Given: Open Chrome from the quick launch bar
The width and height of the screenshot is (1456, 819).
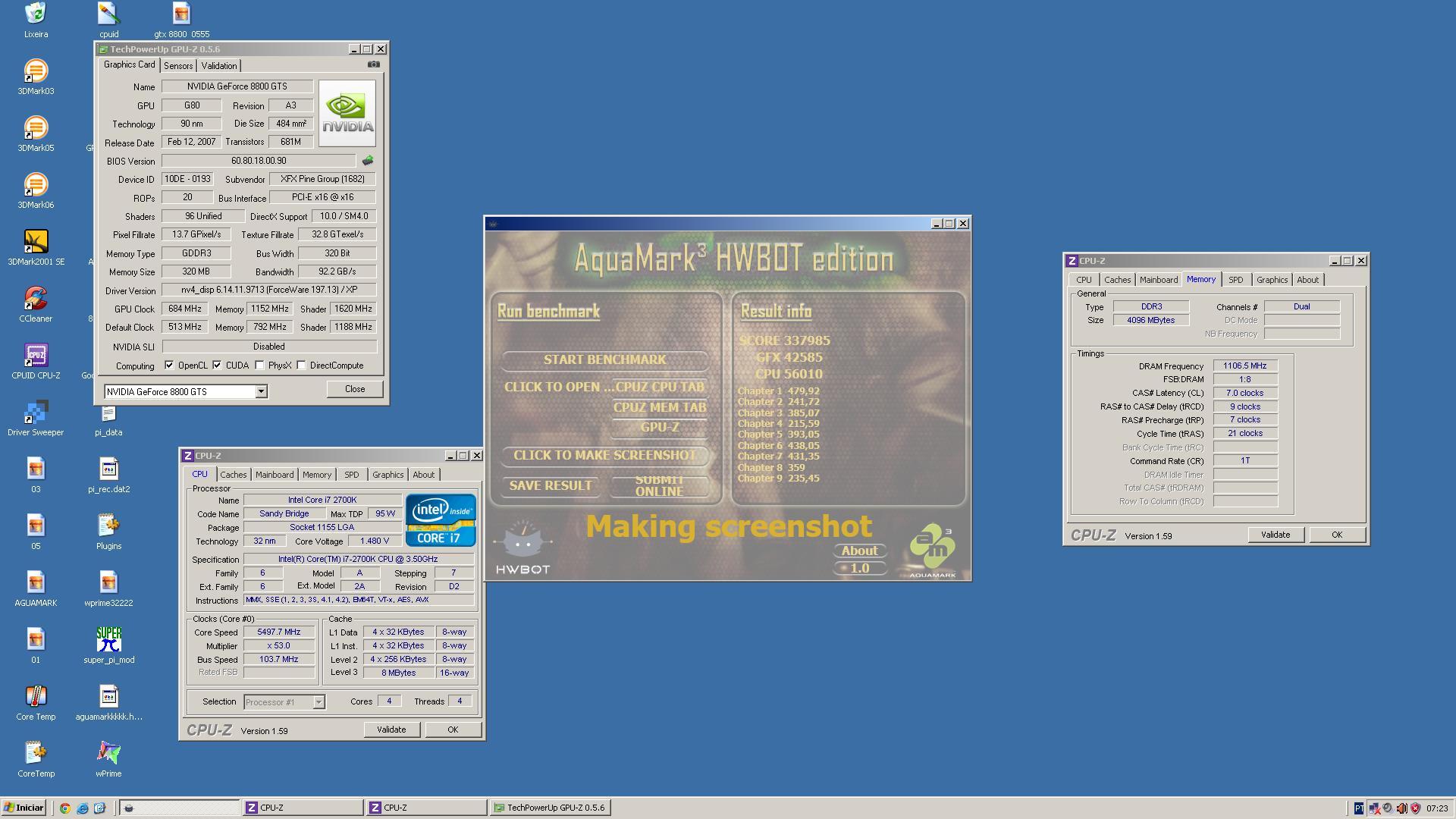Looking at the screenshot, I should point(65,808).
